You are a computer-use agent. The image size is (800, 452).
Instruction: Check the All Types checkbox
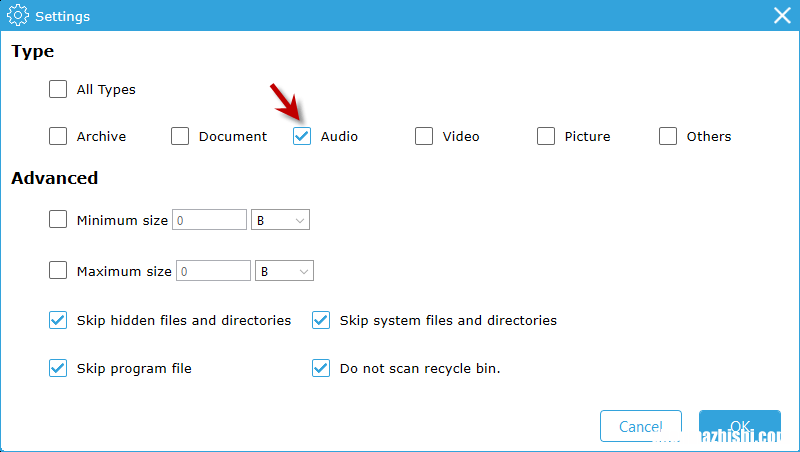(58, 89)
